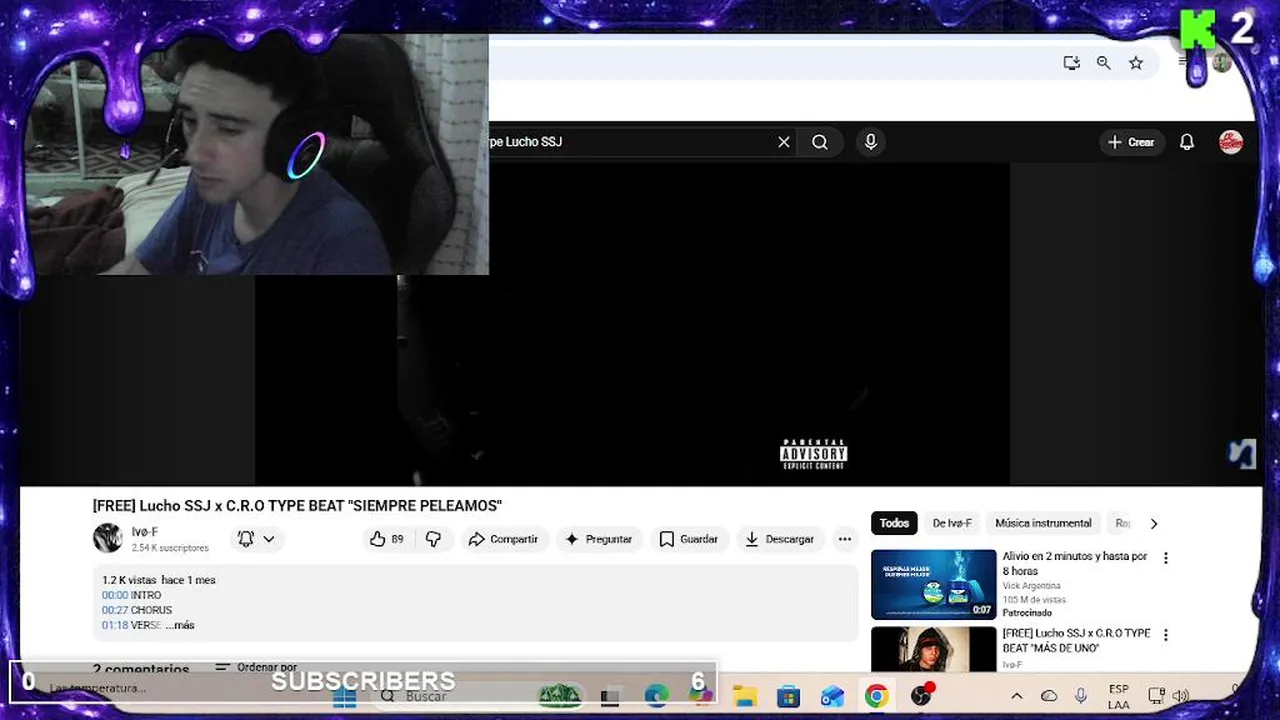Click the video title SIEMPRE PELEAMOS

(x=297, y=506)
